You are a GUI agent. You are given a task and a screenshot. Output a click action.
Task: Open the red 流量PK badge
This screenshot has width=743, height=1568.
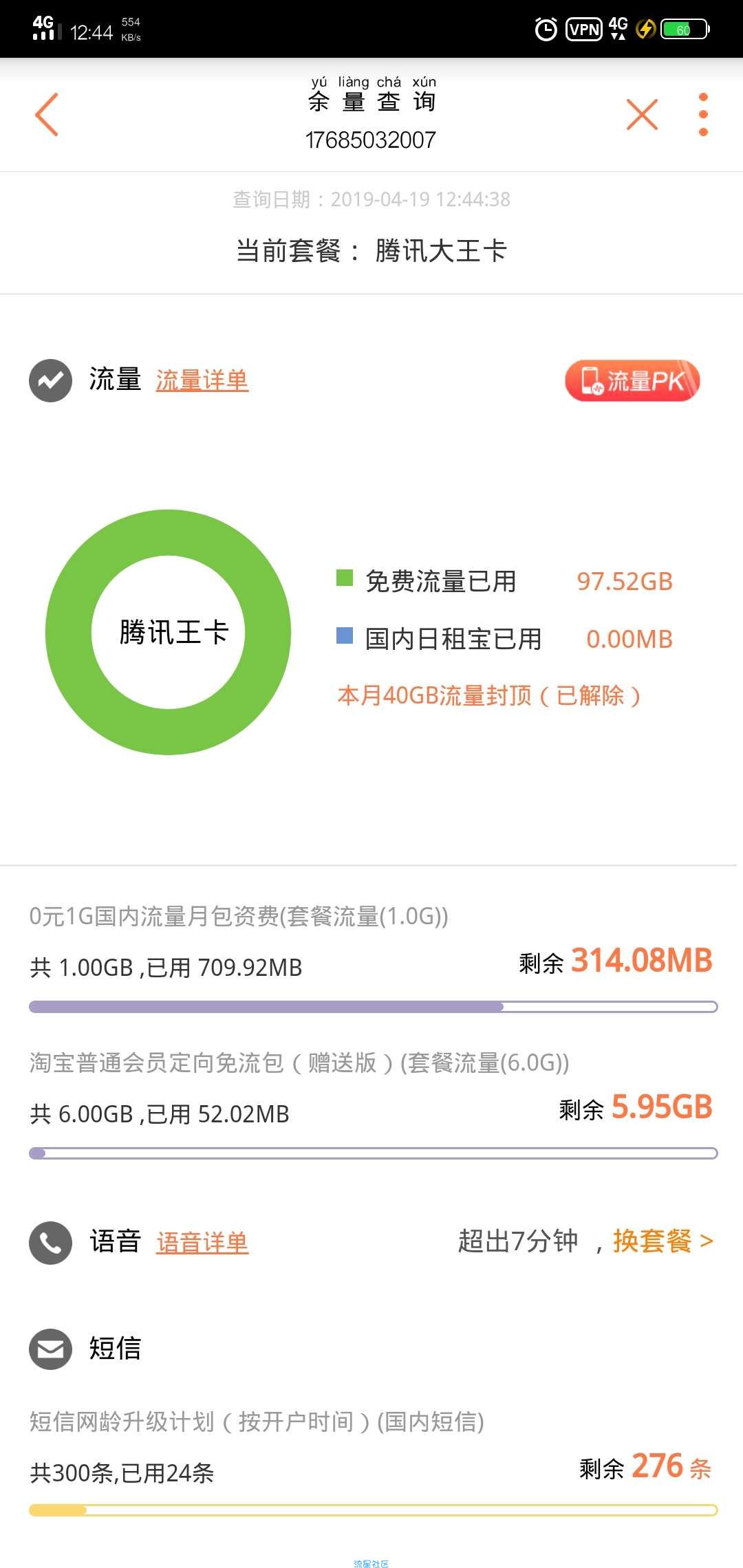(x=632, y=380)
